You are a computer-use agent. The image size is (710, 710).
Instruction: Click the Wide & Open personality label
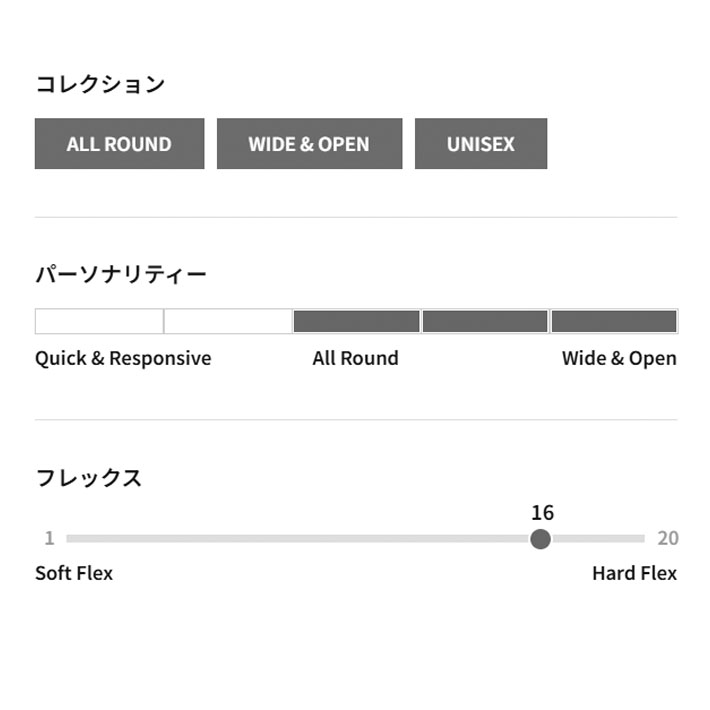click(619, 358)
